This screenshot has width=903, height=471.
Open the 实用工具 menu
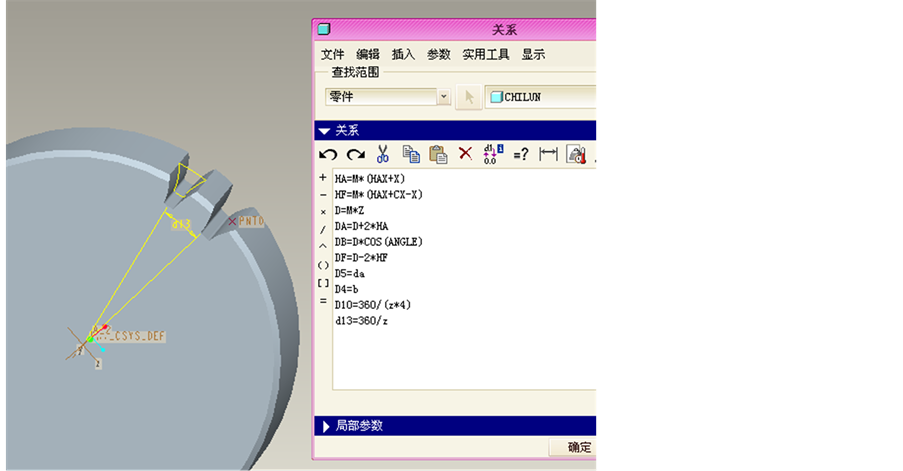486,55
